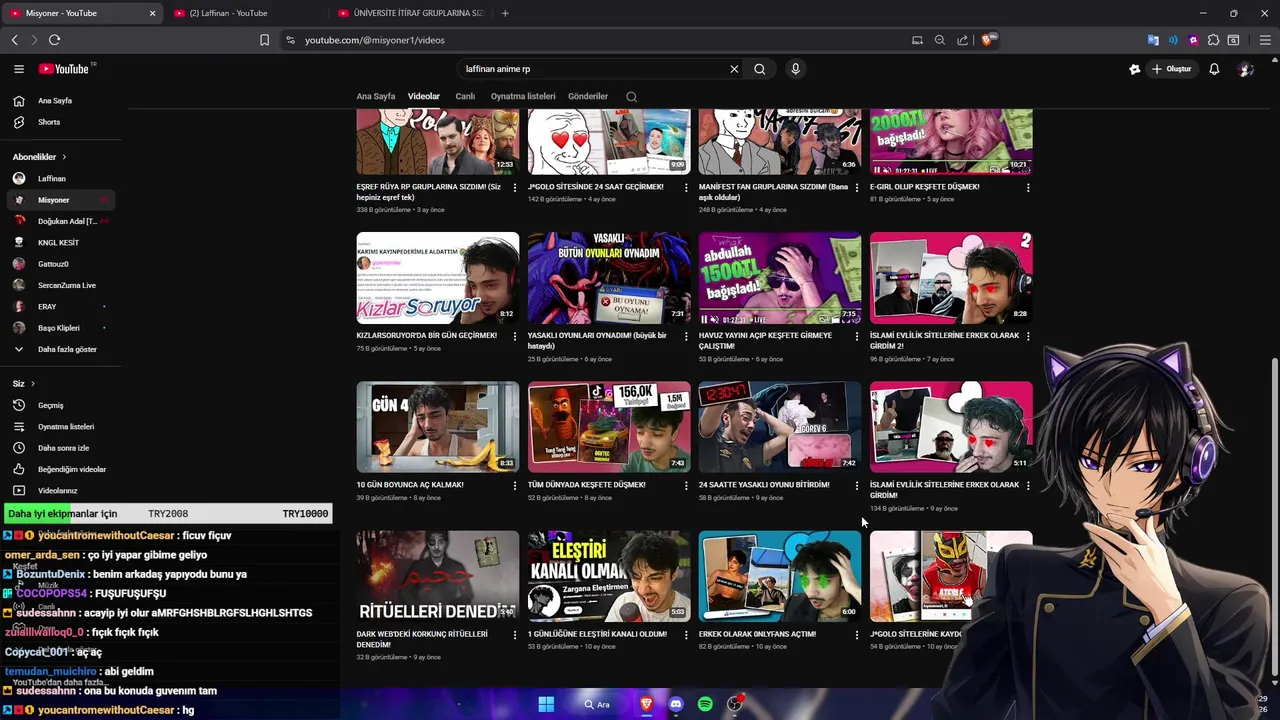Open ERAY subscription channel
This screenshot has height=720, width=1280.
62,307
